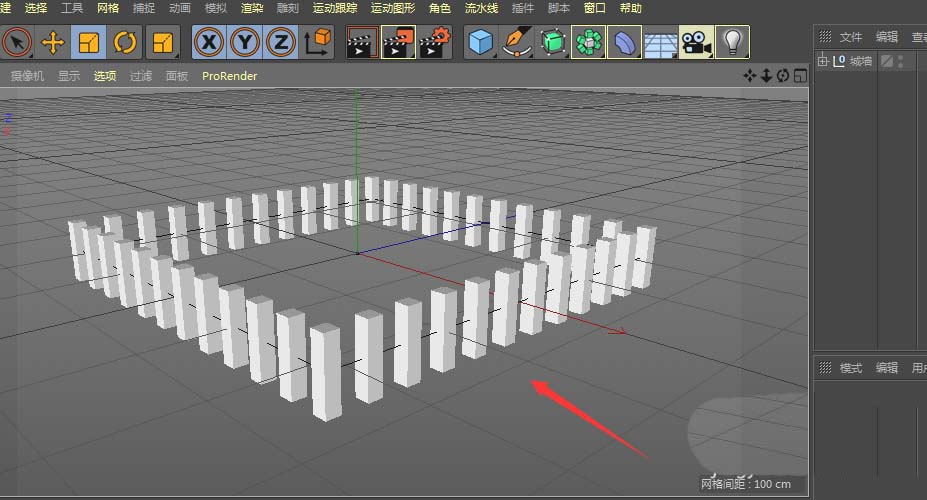Open the 流水线 menu
Screen dimensions: 927x500
(481, 8)
